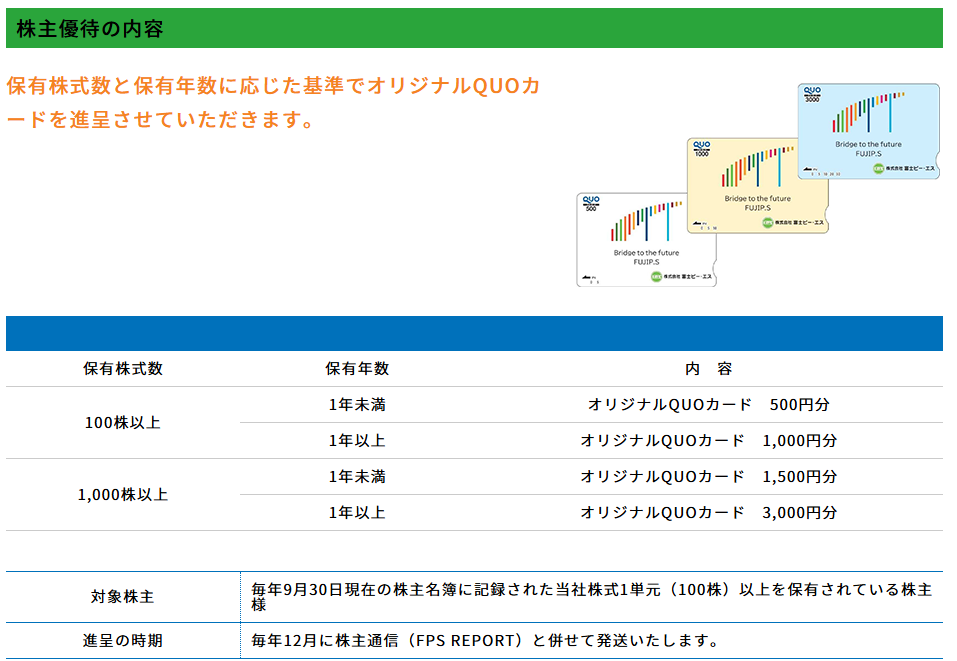Click the 100株以上 row label
This screenshot has width=957, height=661.
pyautogui.click(x=123, y=423)
